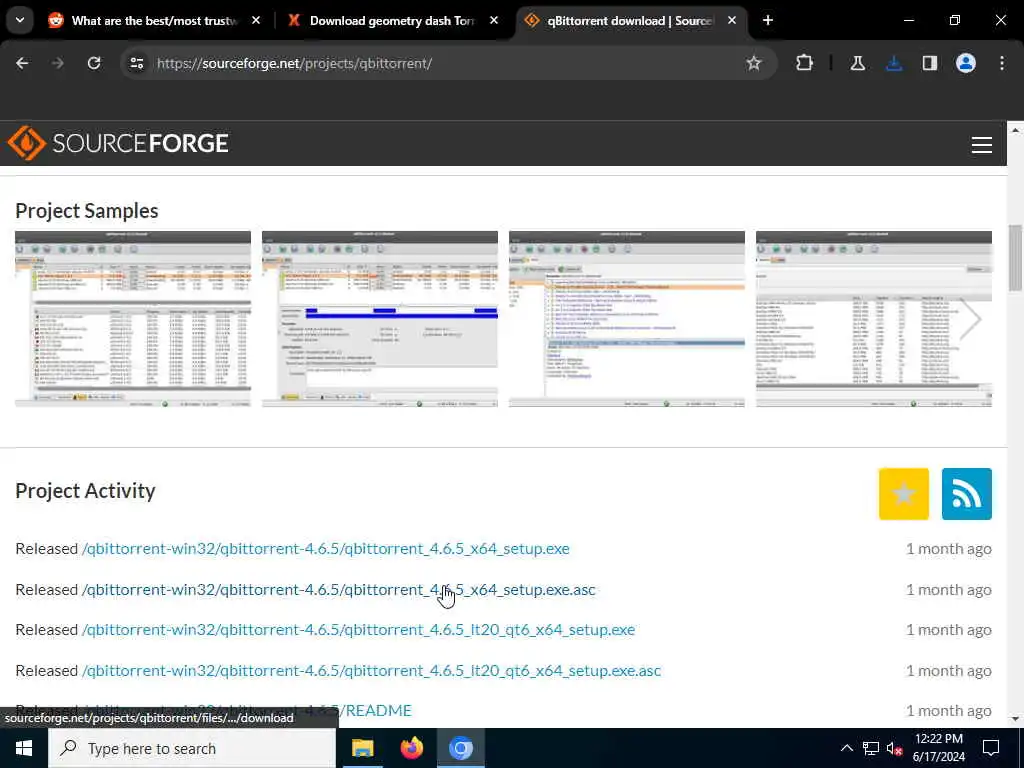
Task: Open the blue RSS feed button
Action: tap(967, 494)
